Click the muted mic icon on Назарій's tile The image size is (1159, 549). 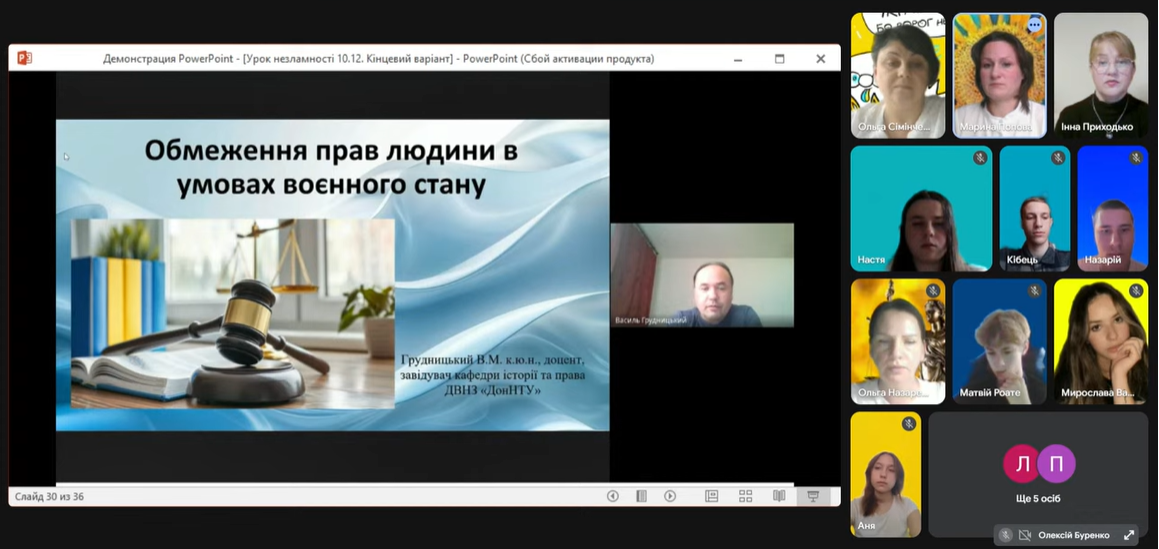[x=1136, y=158]
